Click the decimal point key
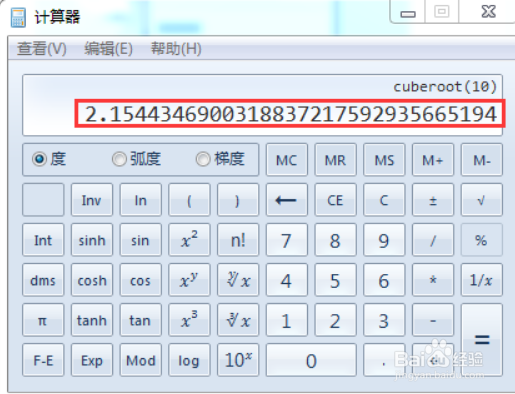The width and height of the screenshot is (515, 394). (x=384, y=360)
